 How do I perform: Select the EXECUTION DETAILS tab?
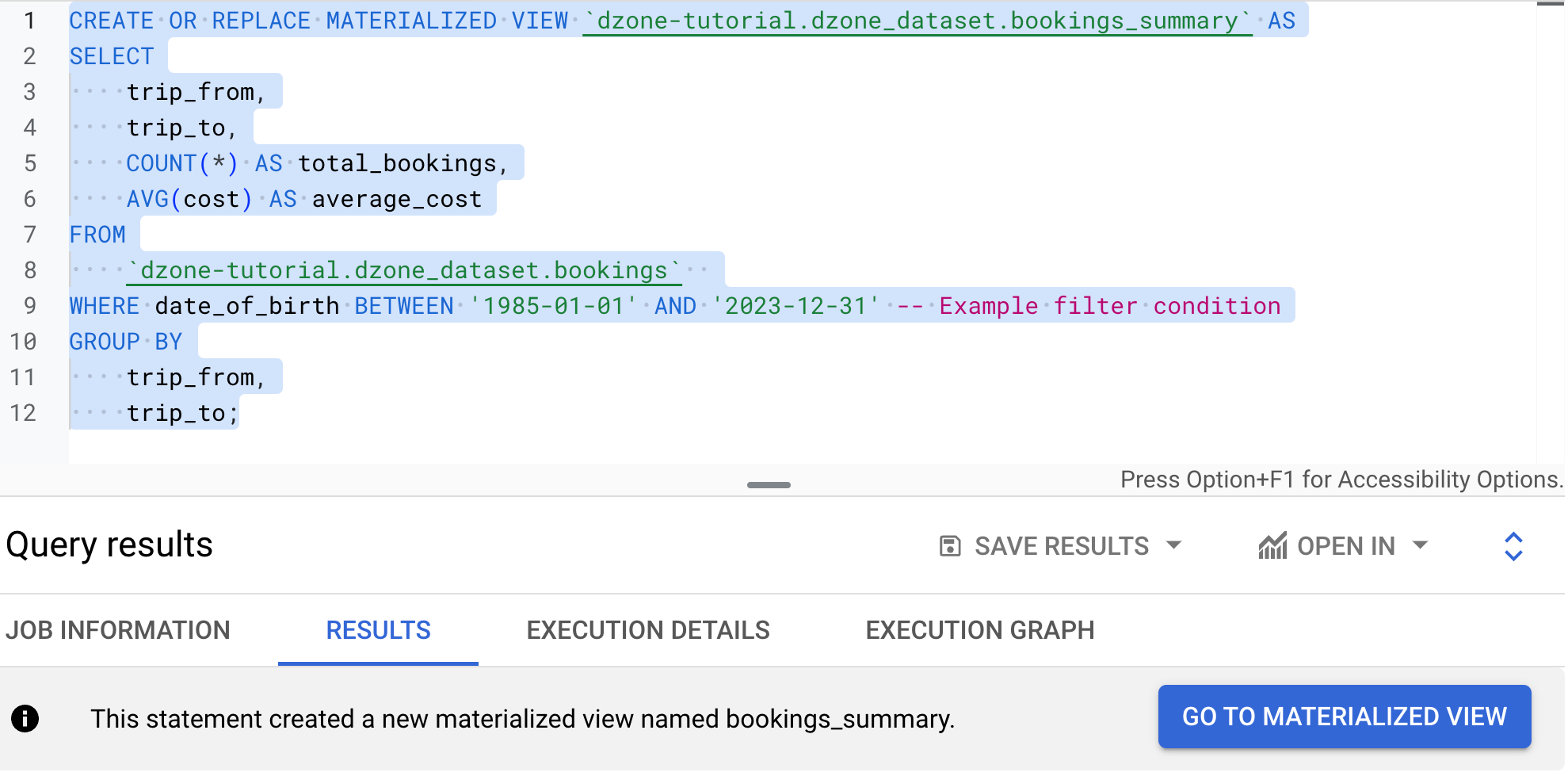pyautogui.click(x=648, y=629)
